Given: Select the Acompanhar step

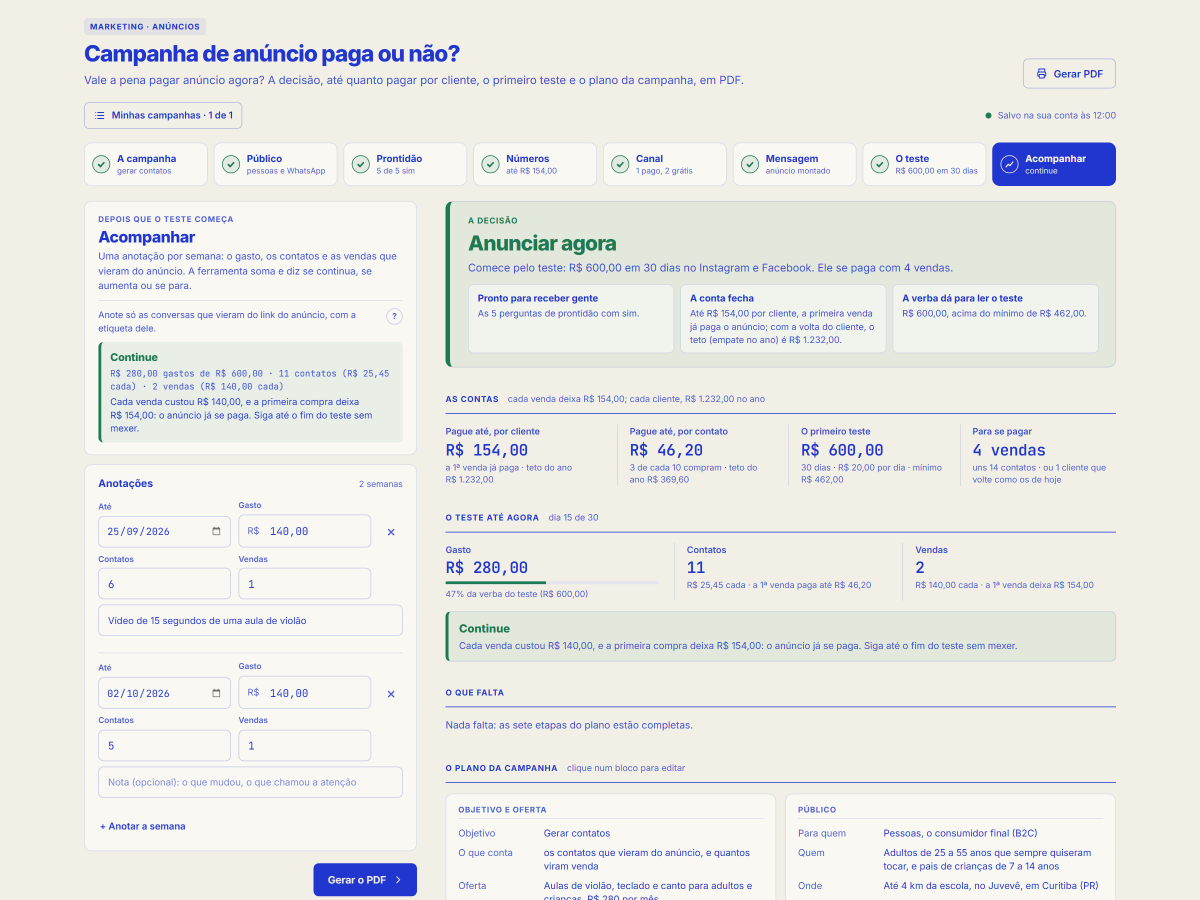Looking at the screenshot, I should click(x=1054, y=164).
